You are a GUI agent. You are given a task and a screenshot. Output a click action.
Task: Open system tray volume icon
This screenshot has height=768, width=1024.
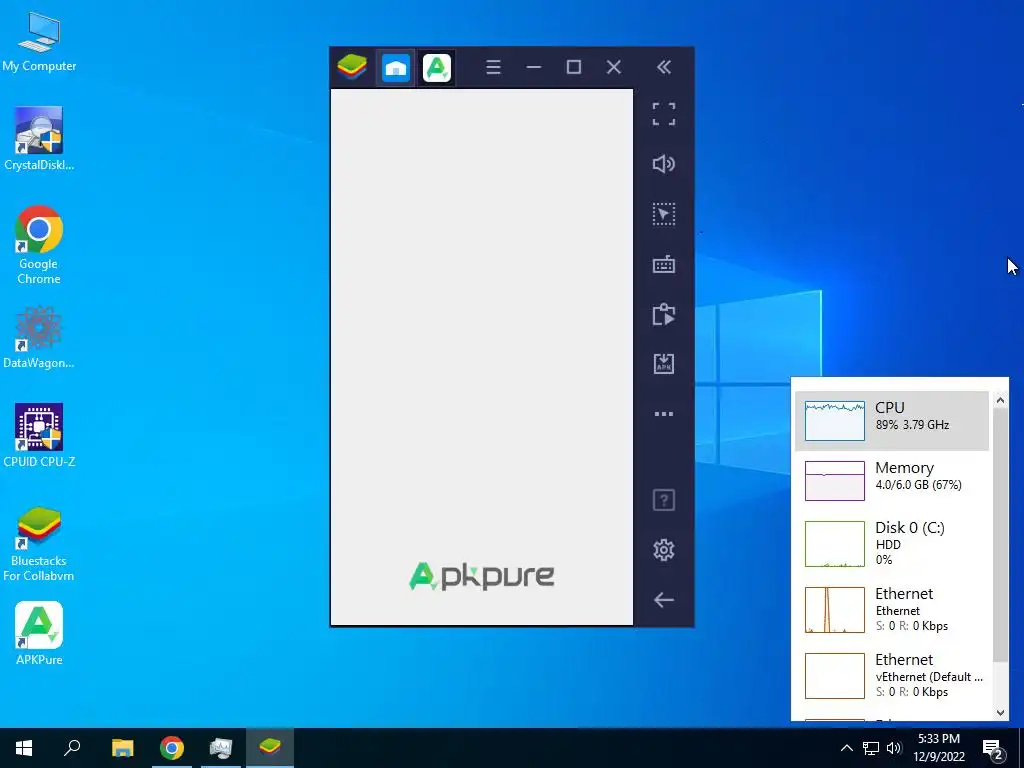point(894,748)
